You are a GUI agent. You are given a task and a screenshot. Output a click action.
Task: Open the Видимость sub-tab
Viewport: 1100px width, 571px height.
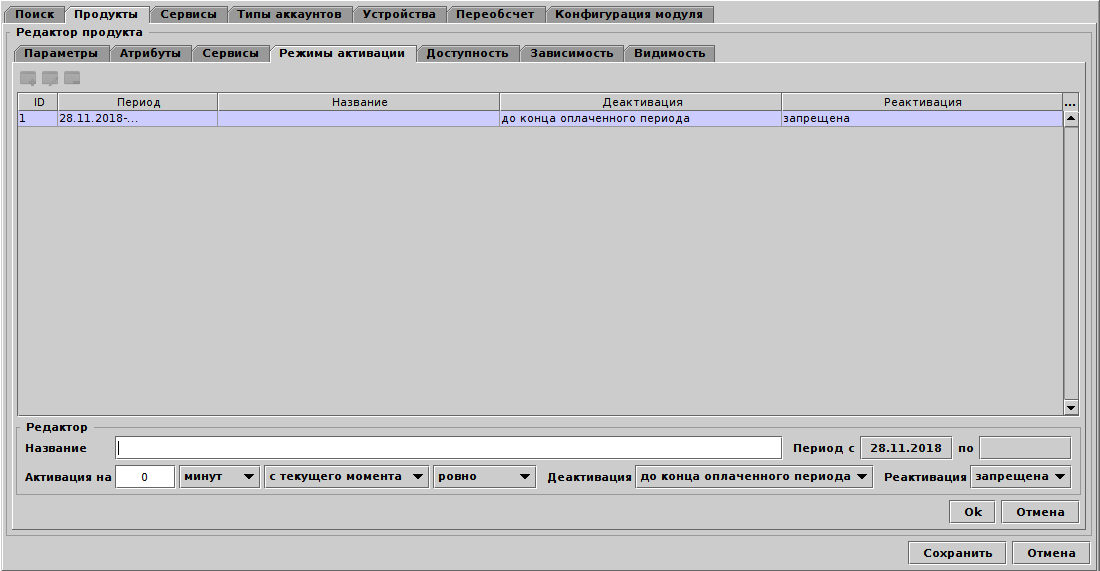[x=669, y=53]
